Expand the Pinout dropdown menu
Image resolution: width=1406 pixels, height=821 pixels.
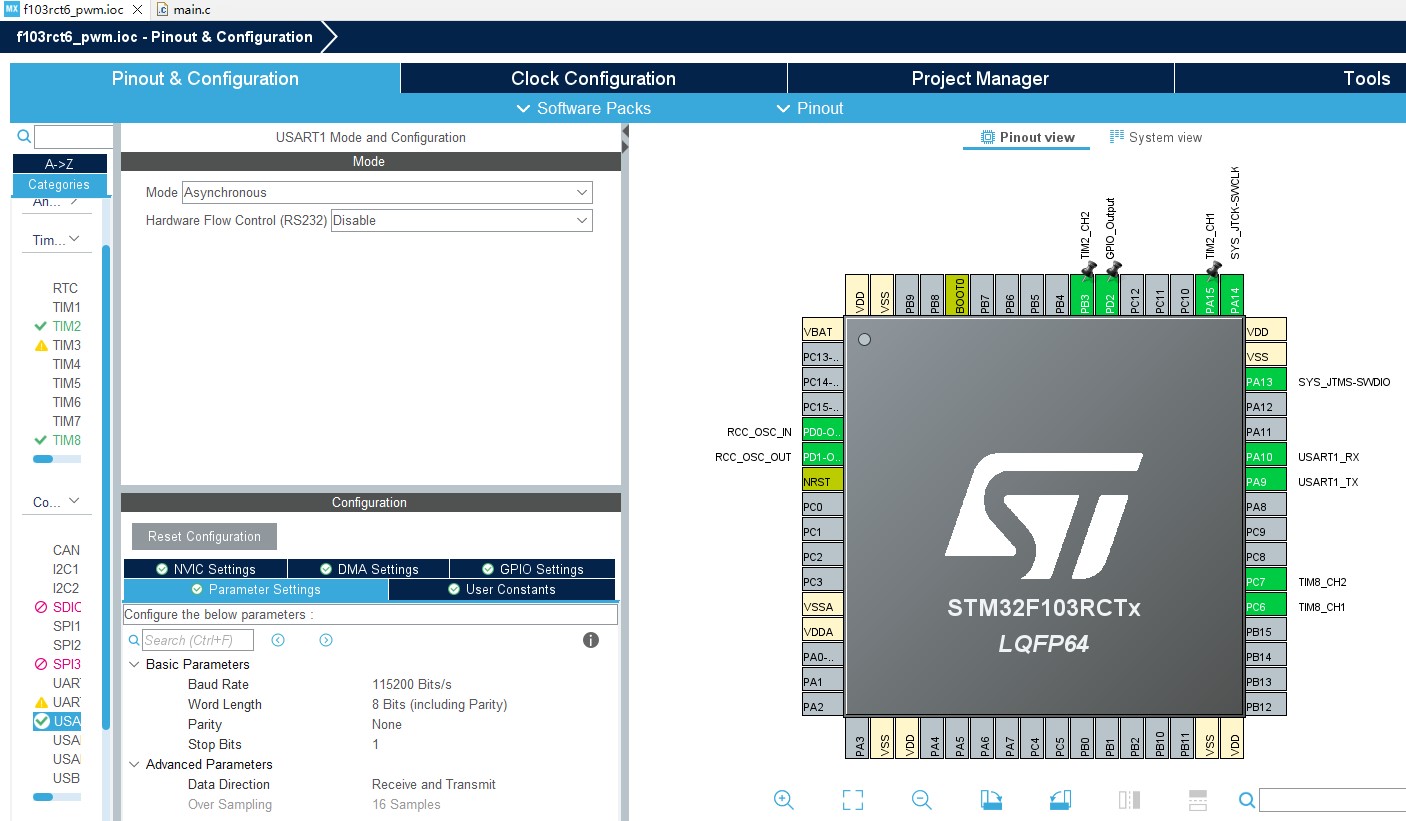click(810, 108)
